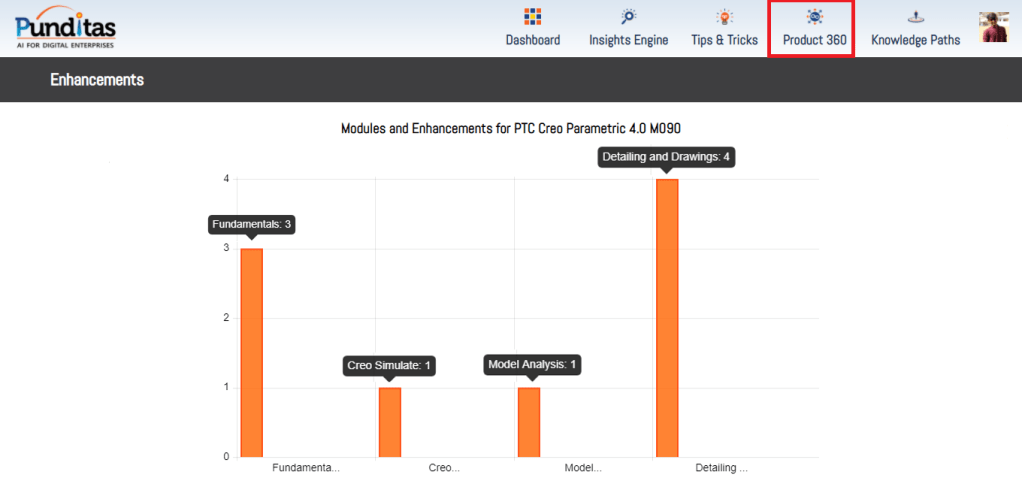Click the Model Analysis orange bar

tap(528, 422)
